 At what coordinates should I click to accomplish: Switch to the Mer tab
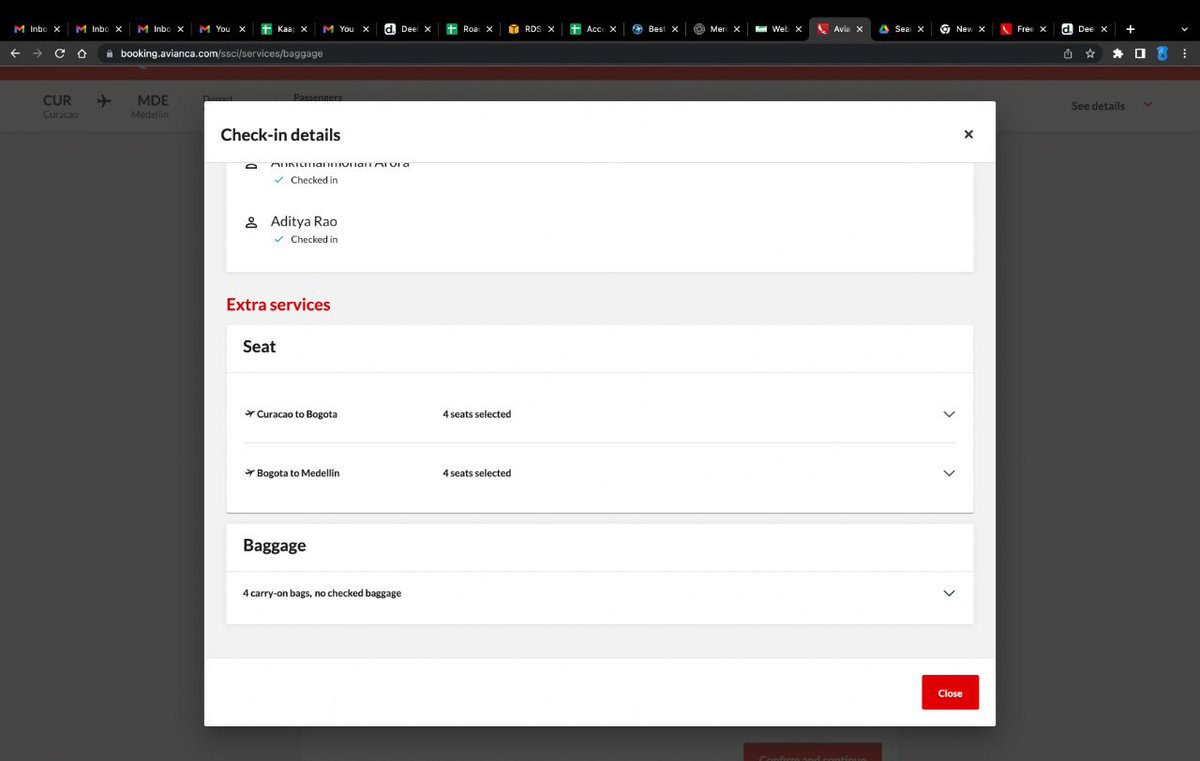point(715,29)
